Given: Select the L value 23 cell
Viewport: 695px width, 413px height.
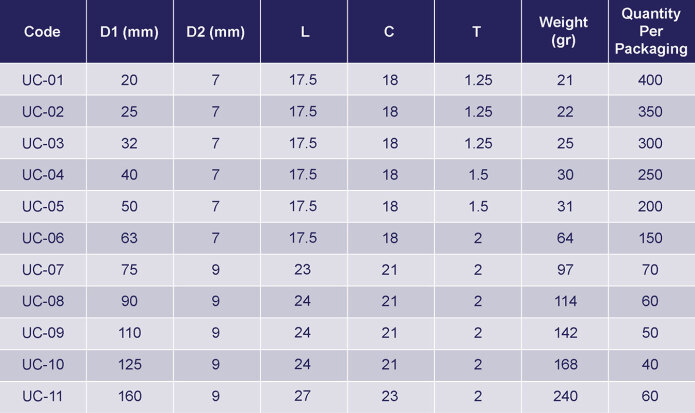Looking at the screenshot, I should tap(304, 270).
